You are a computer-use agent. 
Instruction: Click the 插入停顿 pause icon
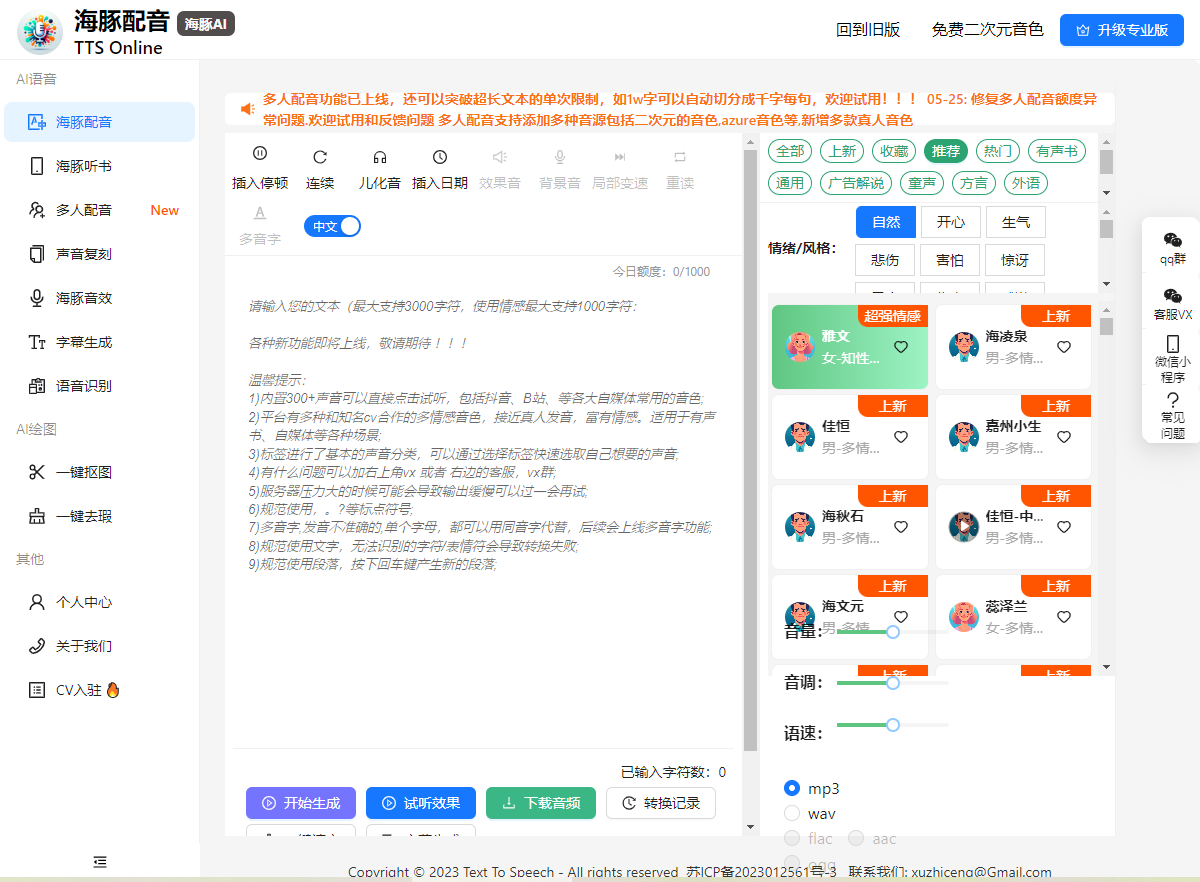tap(259, 166)
